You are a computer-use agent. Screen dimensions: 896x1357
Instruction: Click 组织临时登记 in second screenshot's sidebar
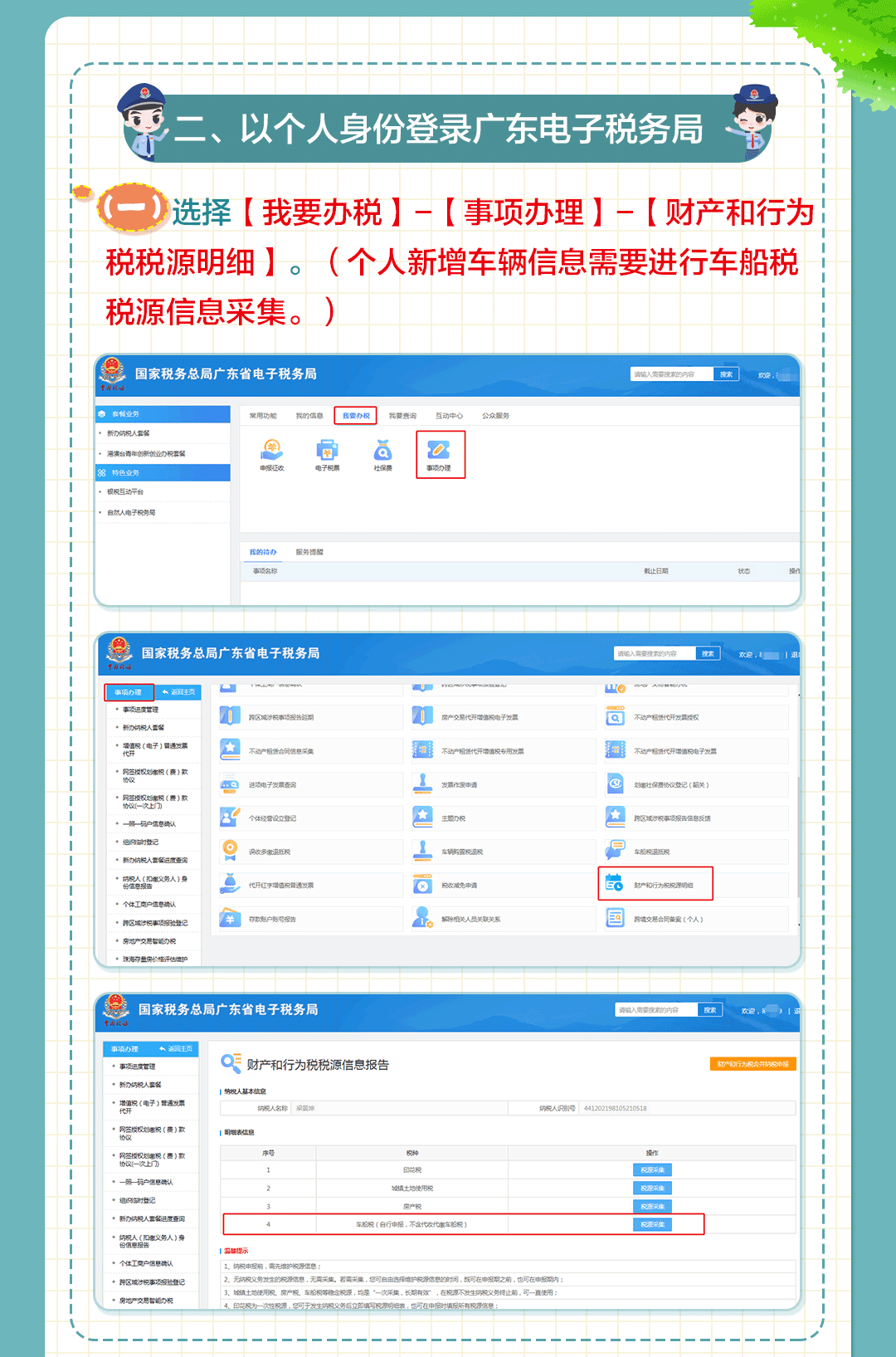pos(140,842)
